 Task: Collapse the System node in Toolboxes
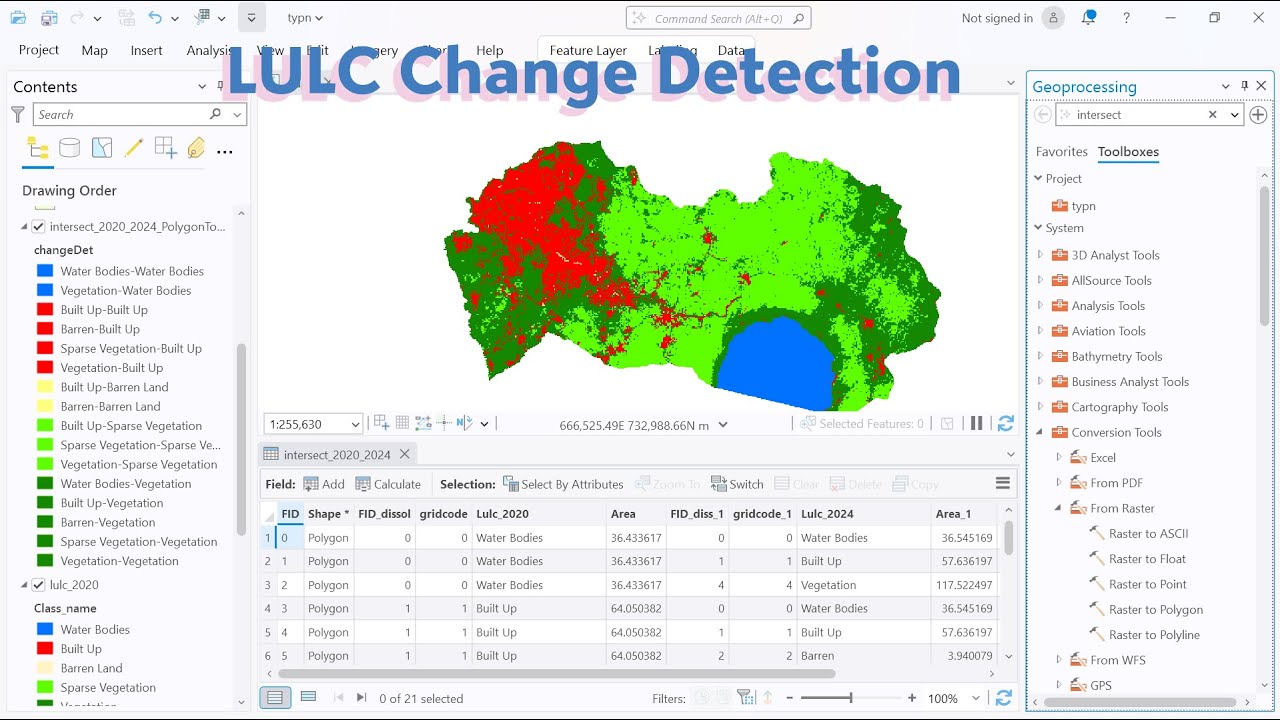1038,228
